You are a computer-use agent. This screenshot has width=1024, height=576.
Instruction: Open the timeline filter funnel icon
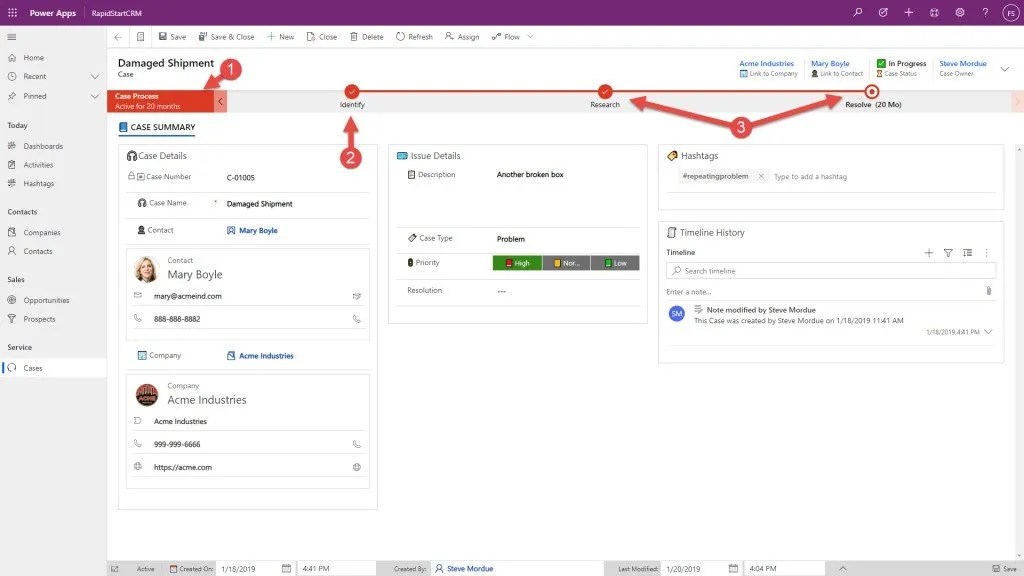(x=948, y=253)
